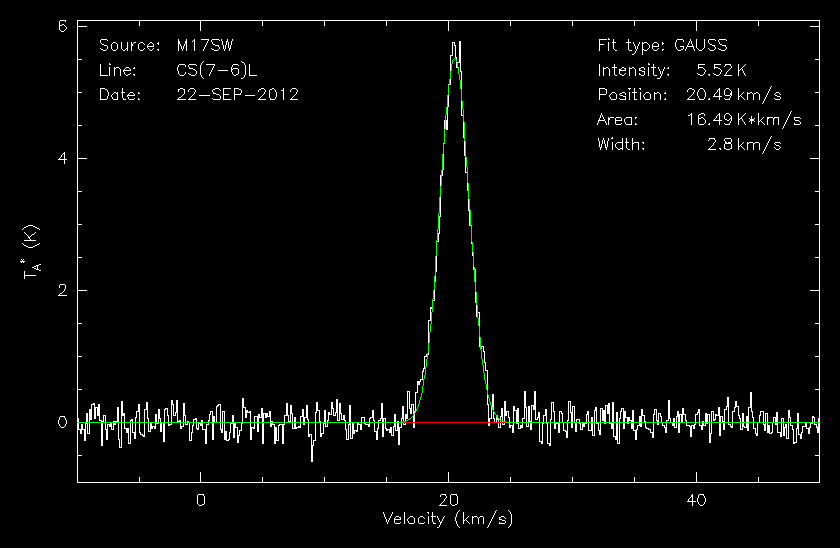Select the 'Width:' label
This screenshot has width=840, height=548.
pos(621,145)
